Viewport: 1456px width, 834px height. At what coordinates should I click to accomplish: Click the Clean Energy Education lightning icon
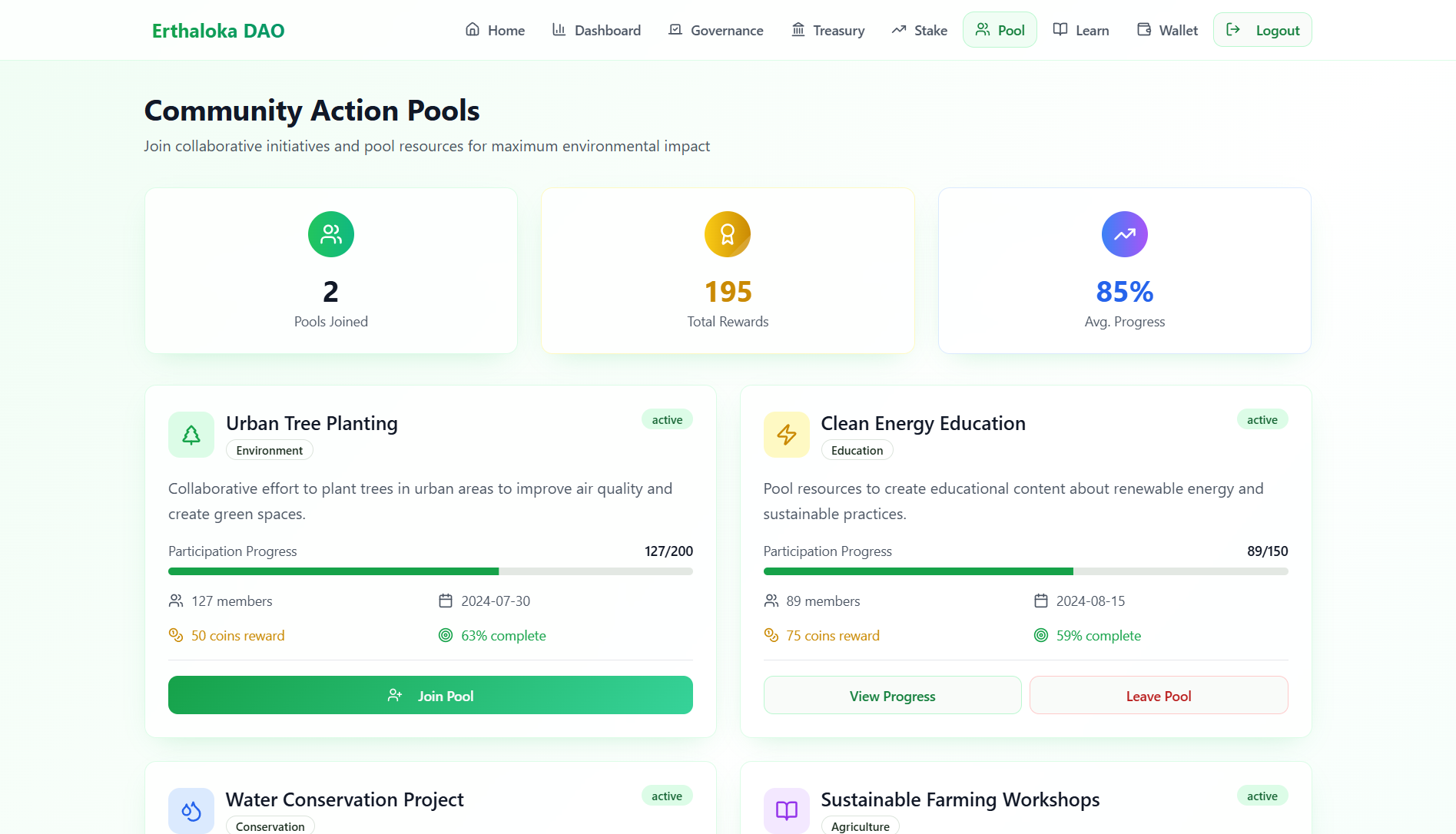[x=787, y=435]
